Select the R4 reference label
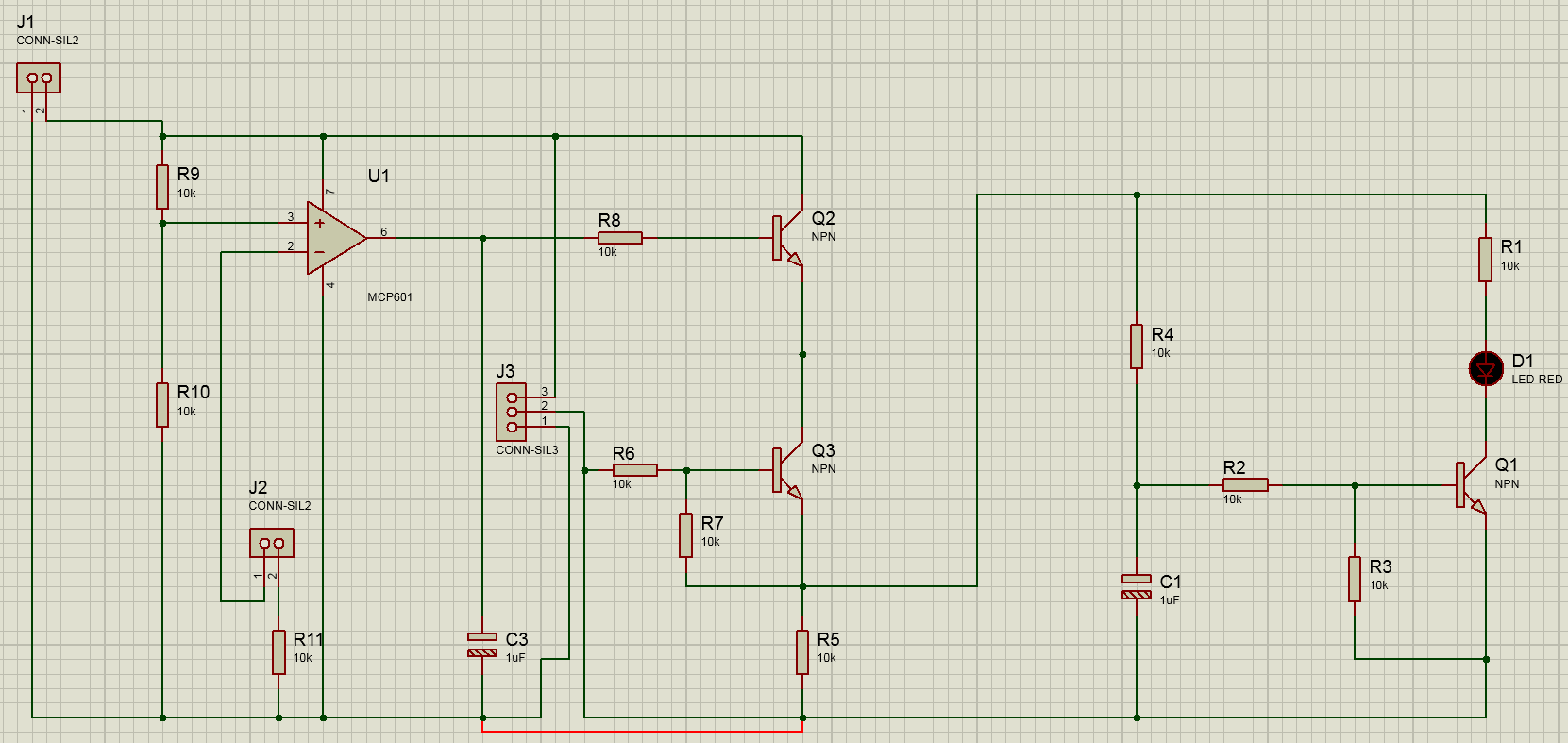The width and height of the screenshot is (1568, 743). (x=1163, y=334)
